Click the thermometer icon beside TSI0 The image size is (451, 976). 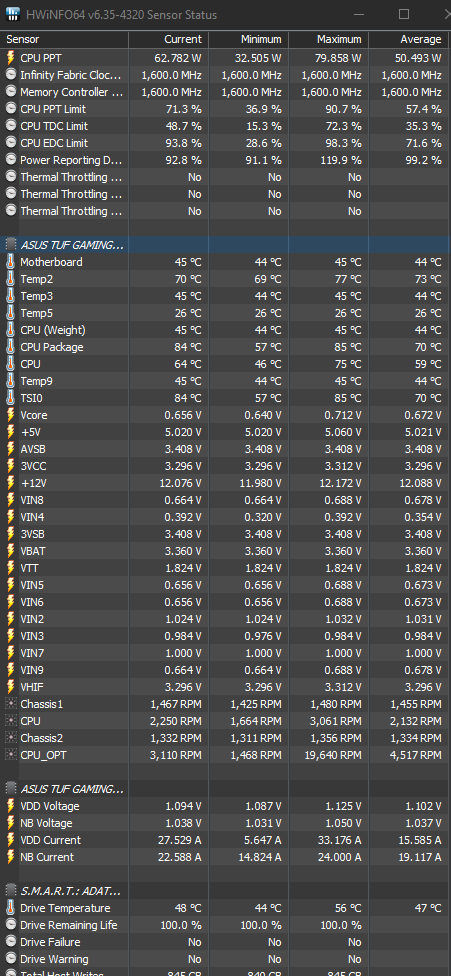tap(11, 398)
